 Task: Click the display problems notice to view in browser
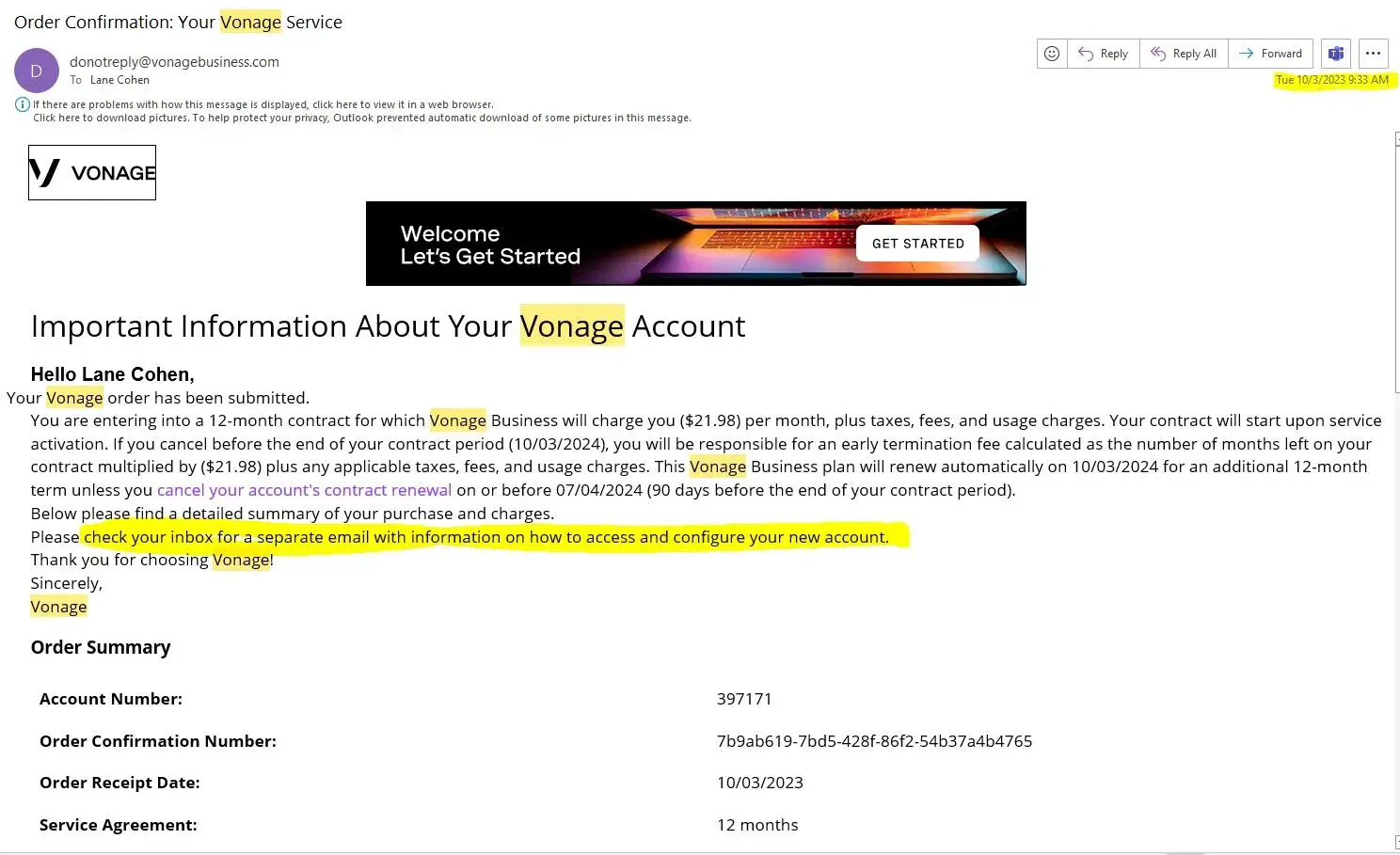coord(263,104)
